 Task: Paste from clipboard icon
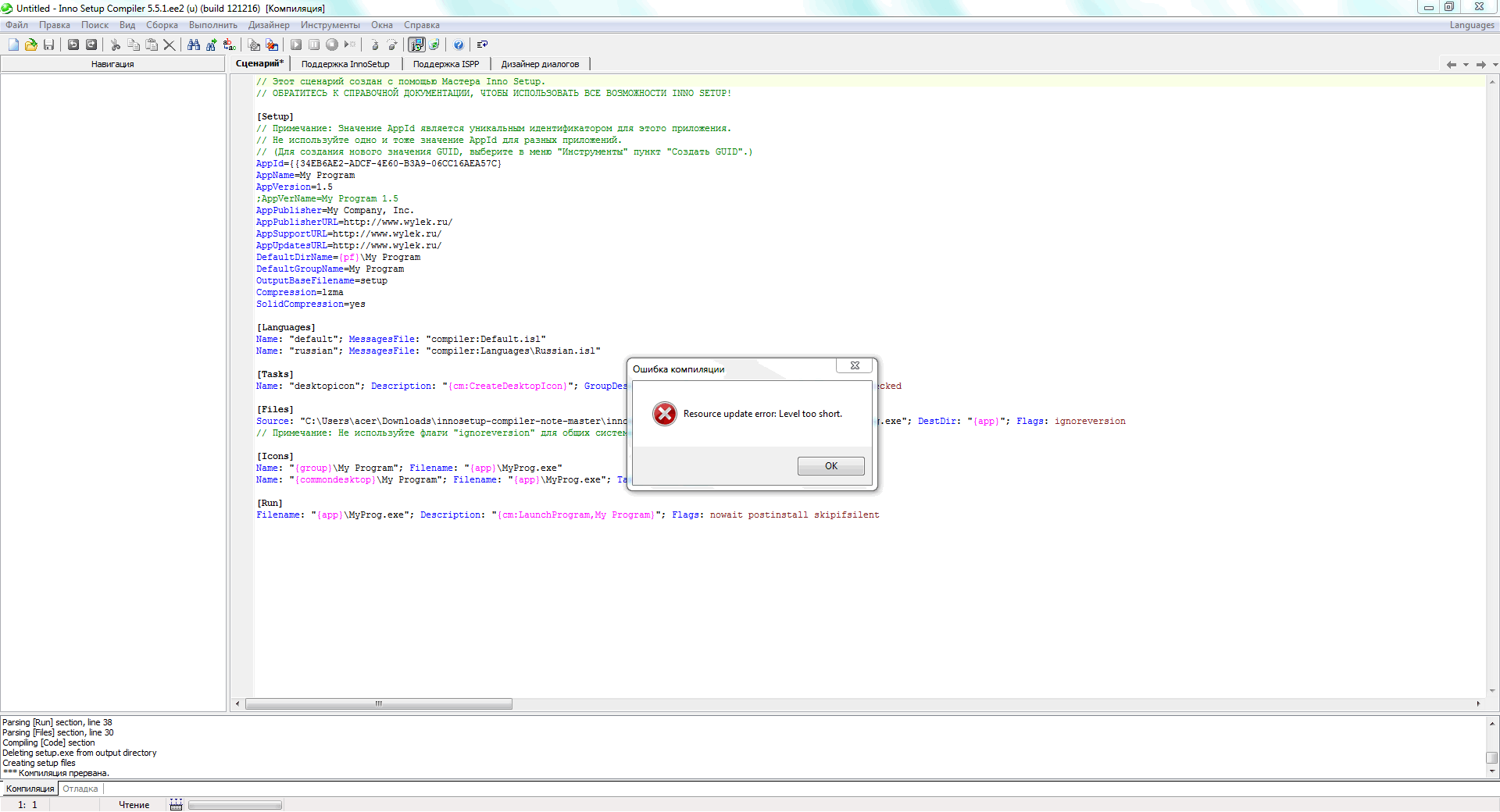point(152,45)
